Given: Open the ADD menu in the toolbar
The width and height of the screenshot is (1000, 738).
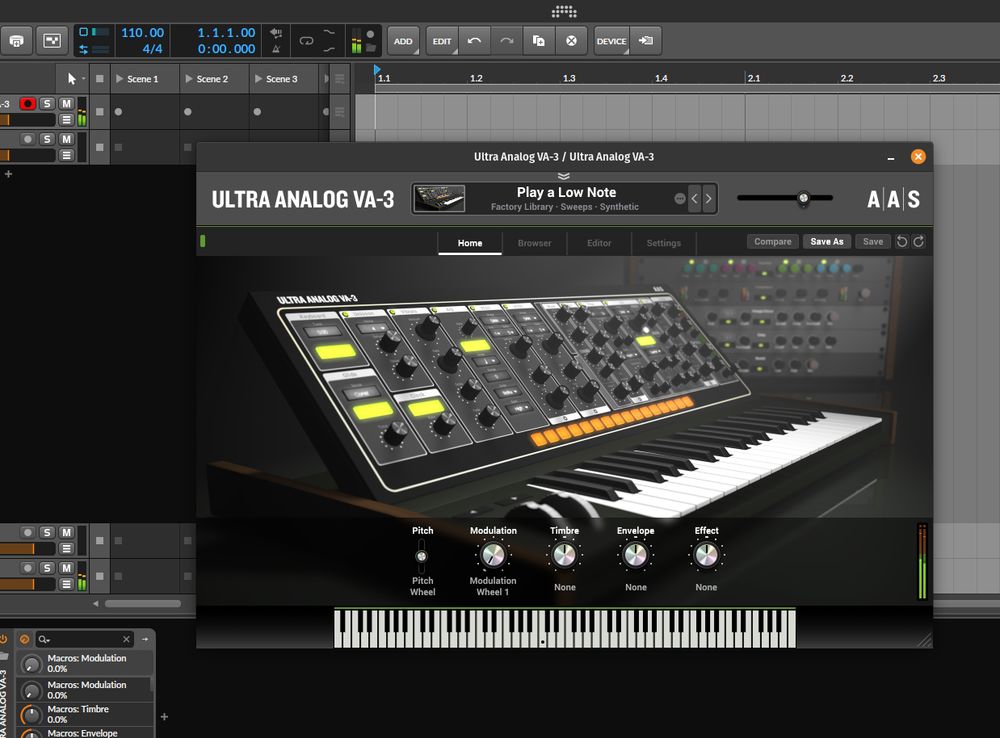Looking at the screenshot, I should tap(403, 41).
